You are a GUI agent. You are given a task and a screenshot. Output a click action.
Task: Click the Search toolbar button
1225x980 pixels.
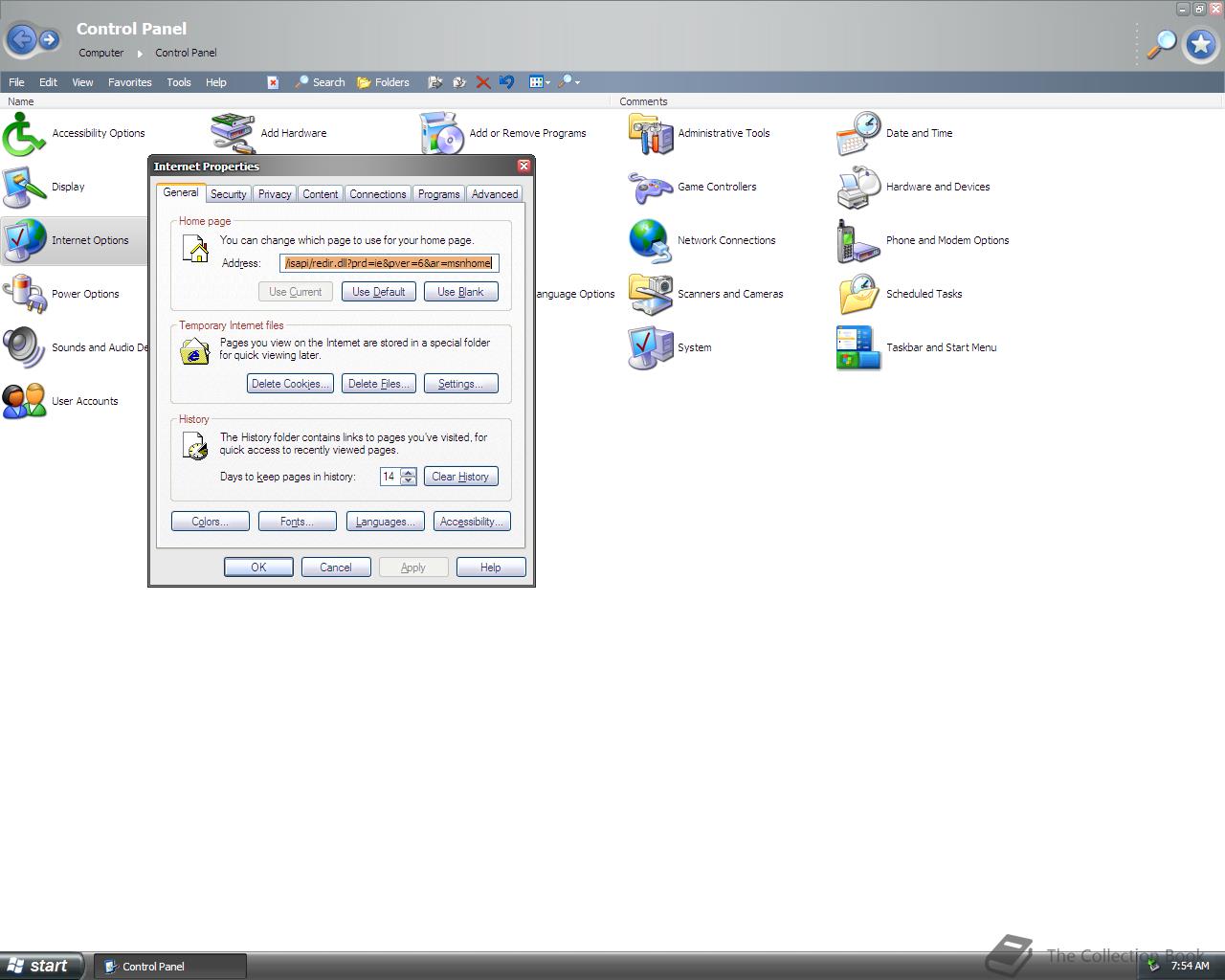[320, 82]
